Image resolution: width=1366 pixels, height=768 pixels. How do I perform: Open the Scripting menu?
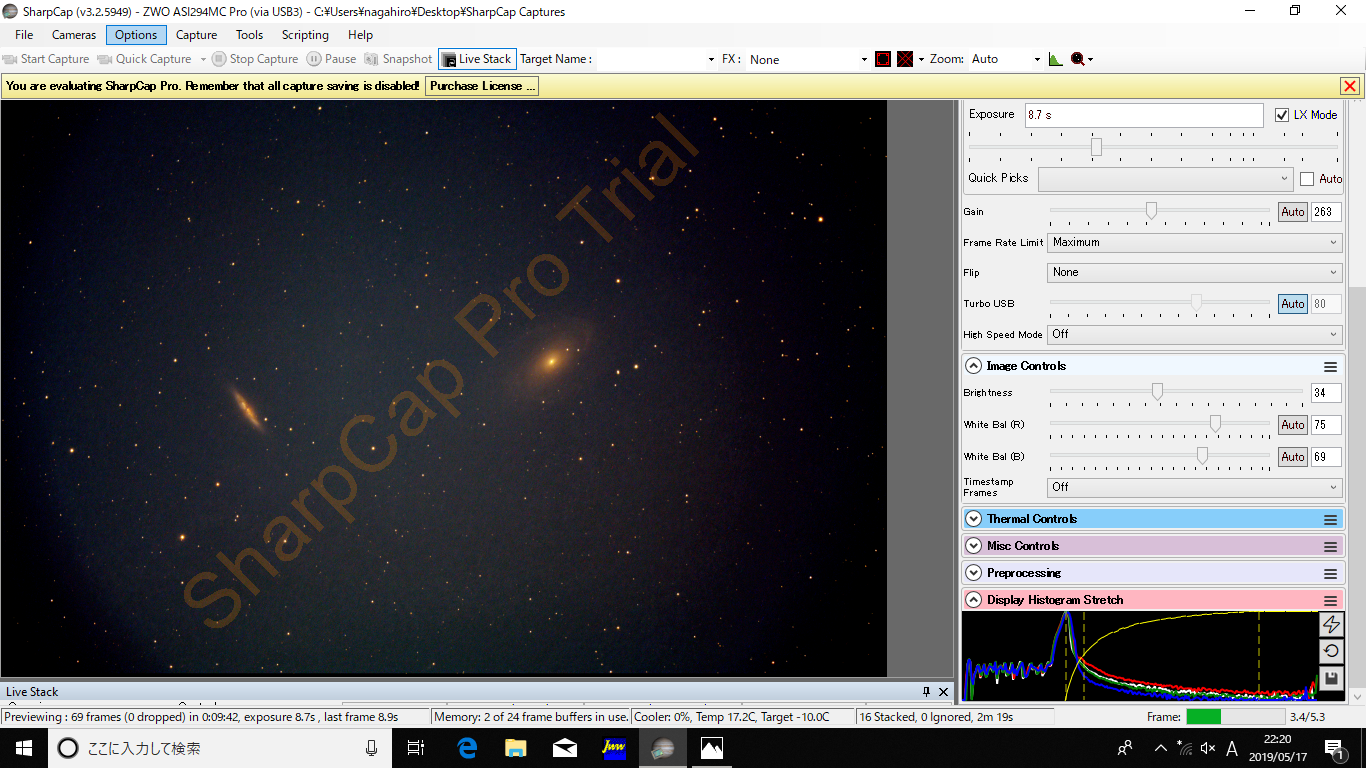pos(305,35)
